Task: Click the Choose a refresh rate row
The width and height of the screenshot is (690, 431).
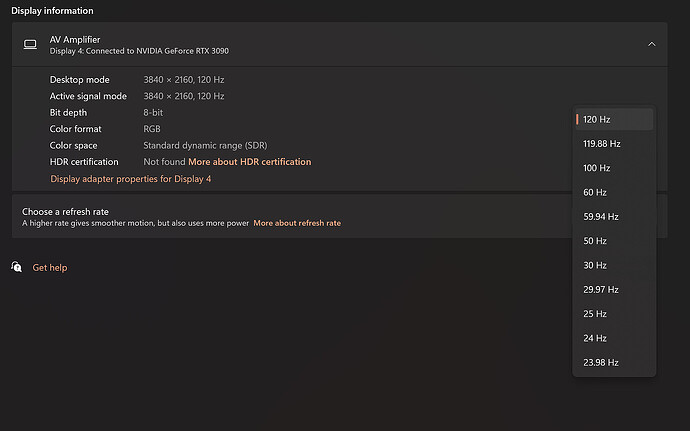Action: [x=340, y=217]
